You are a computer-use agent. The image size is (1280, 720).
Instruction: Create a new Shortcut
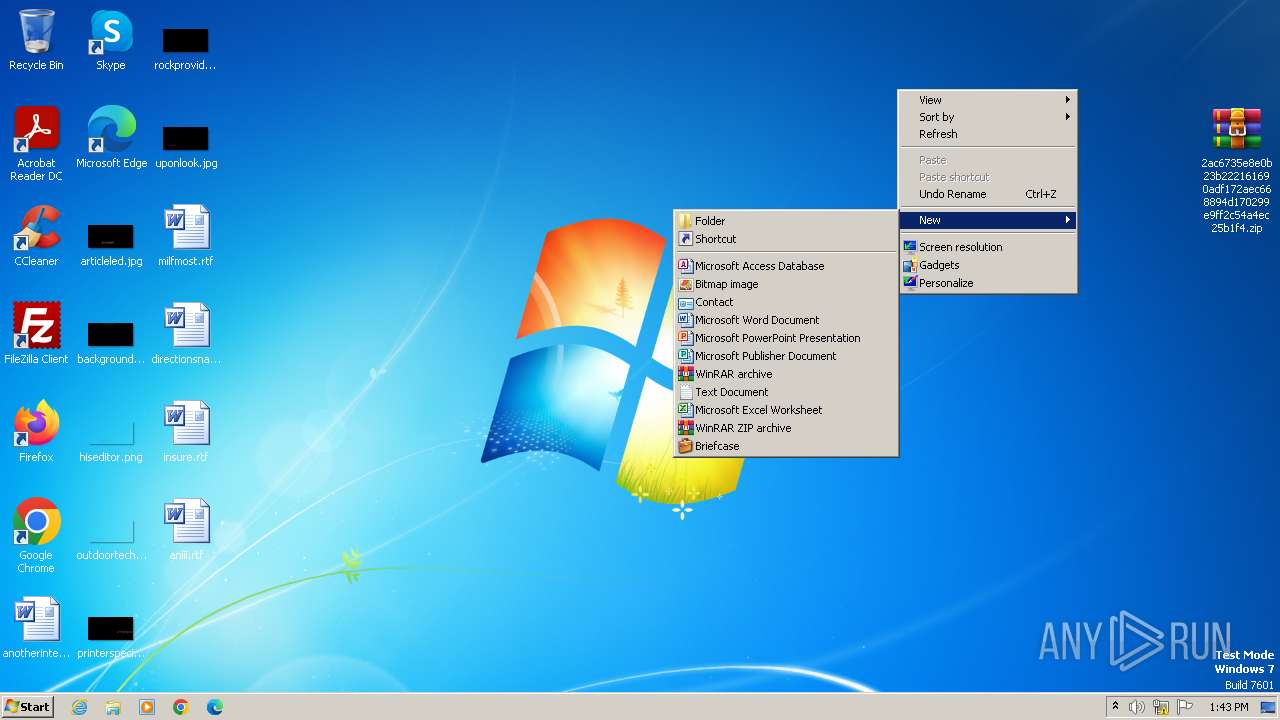pos(786,239)
